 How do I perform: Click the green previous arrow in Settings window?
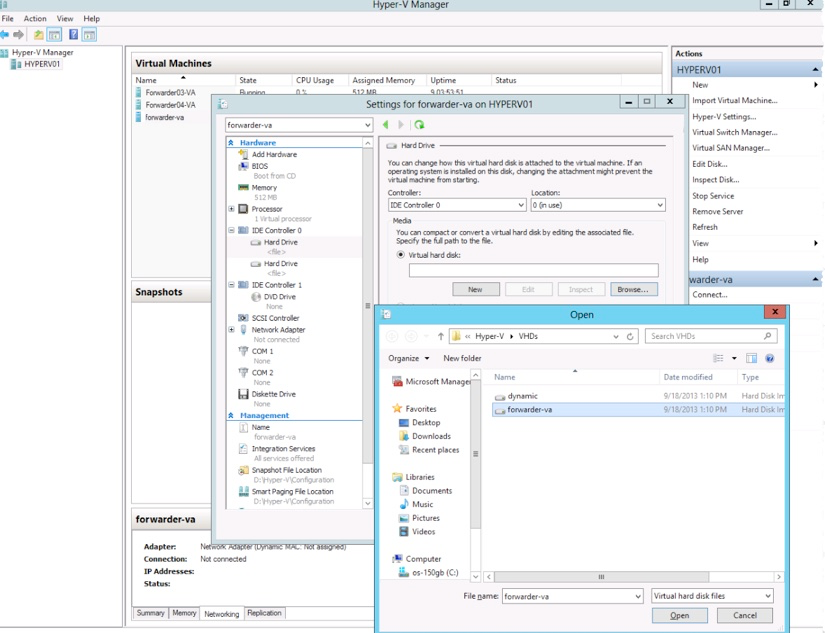click(x=386, y=125)
